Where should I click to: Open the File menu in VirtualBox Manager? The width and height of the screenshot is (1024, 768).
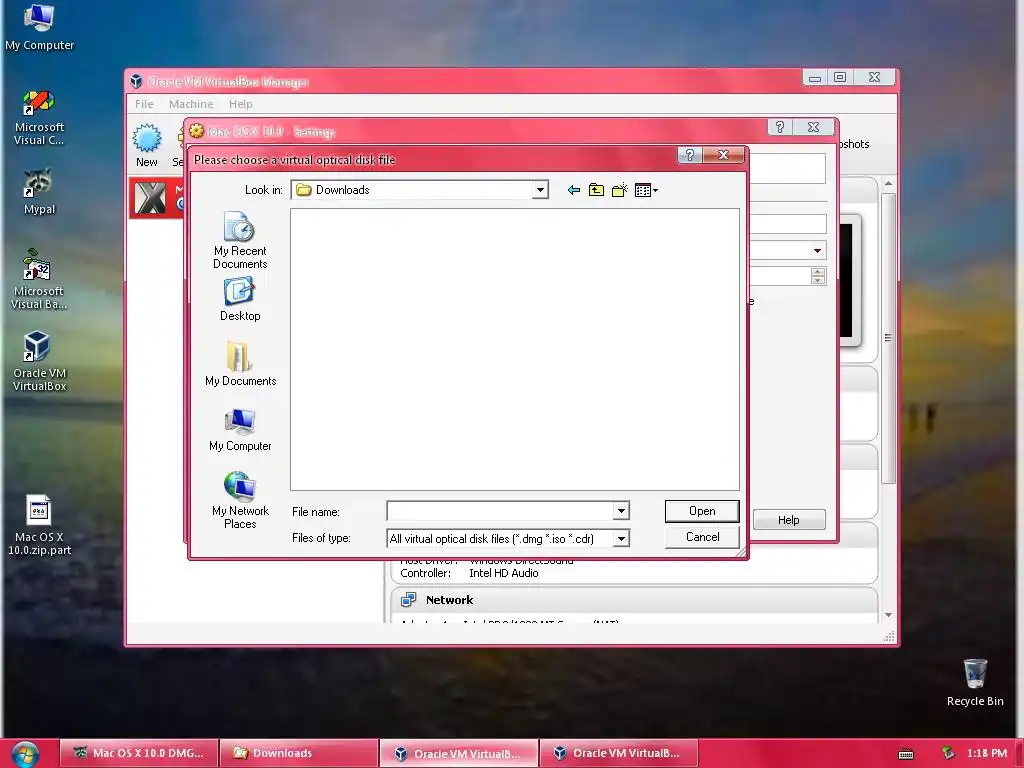(144, 104)
